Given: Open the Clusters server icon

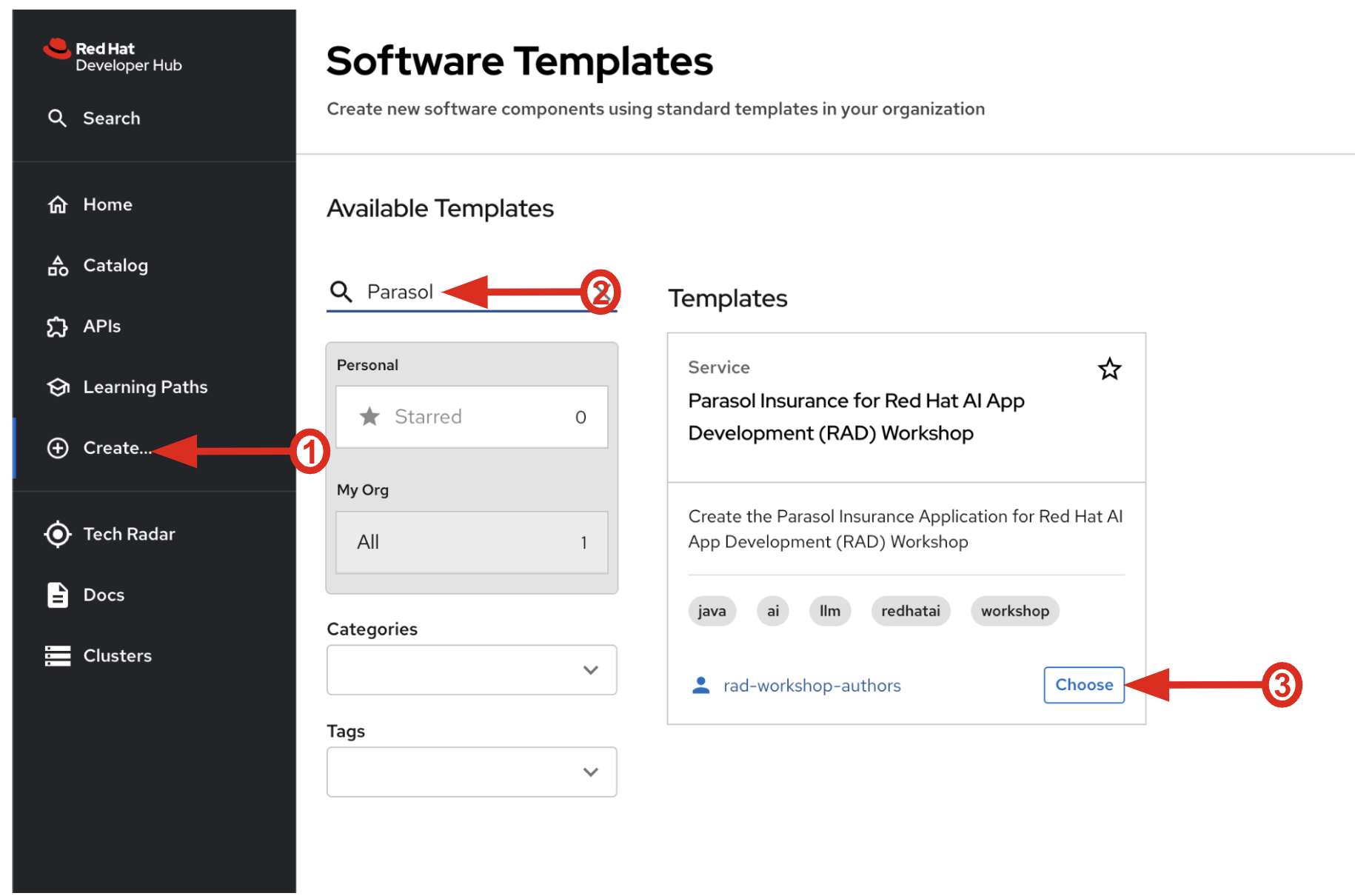Looking at the screenshot, I should 58,655.
